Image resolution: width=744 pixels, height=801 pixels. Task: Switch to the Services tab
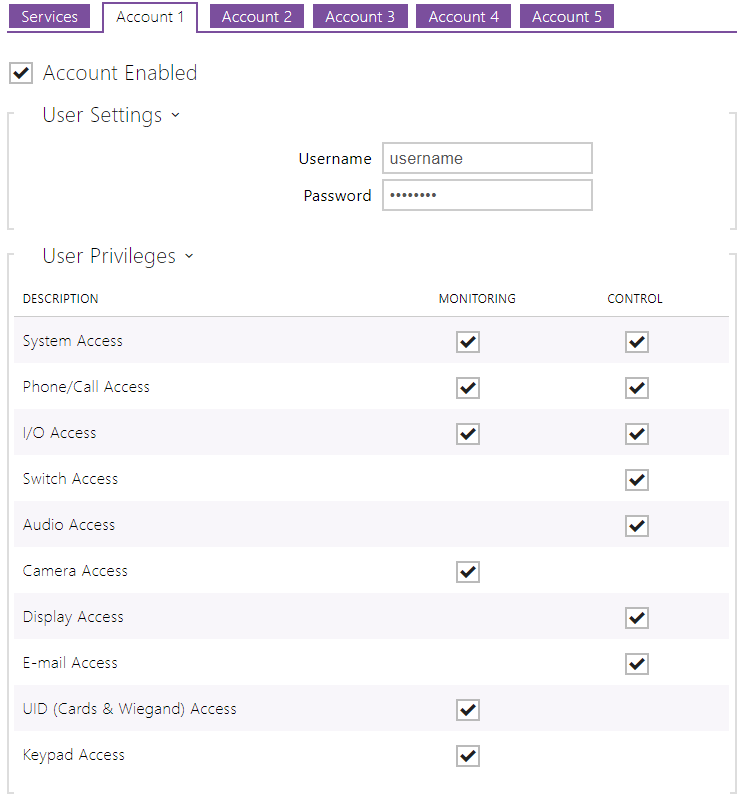[50, 17]
